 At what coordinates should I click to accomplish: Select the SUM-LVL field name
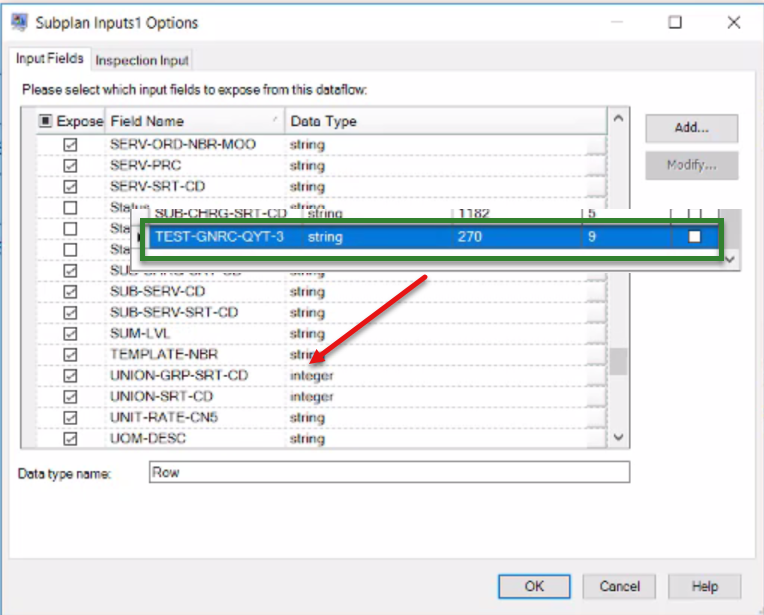point(140,333)
